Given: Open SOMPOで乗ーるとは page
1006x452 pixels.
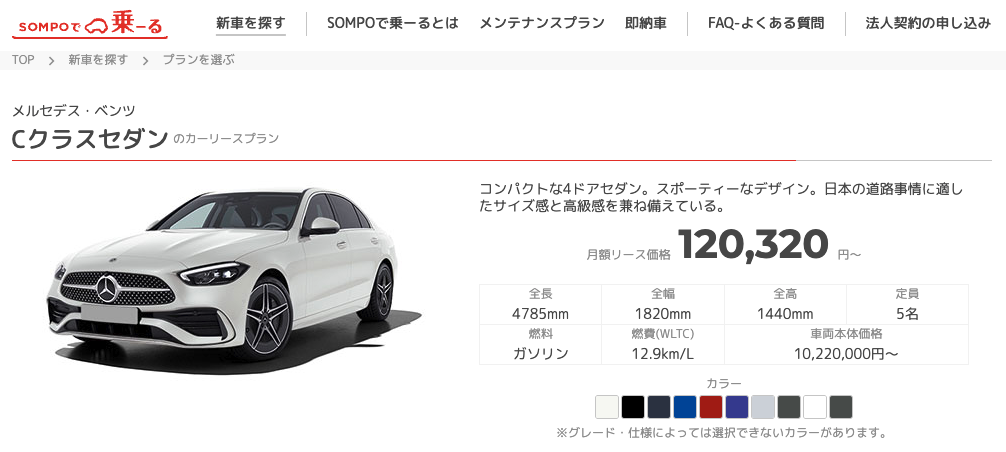Looking at the screenshot, I should pos(393,24).
